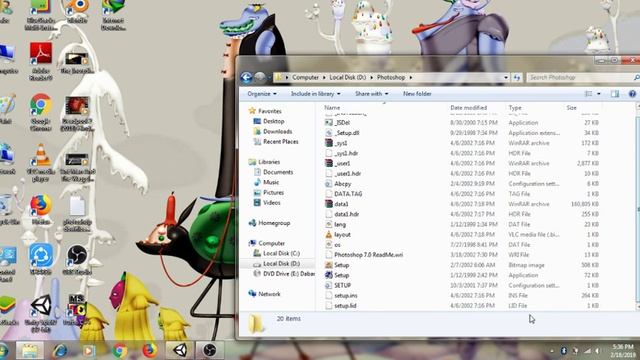Open Videos library
The image size is (640, 360).
[272, 203]
